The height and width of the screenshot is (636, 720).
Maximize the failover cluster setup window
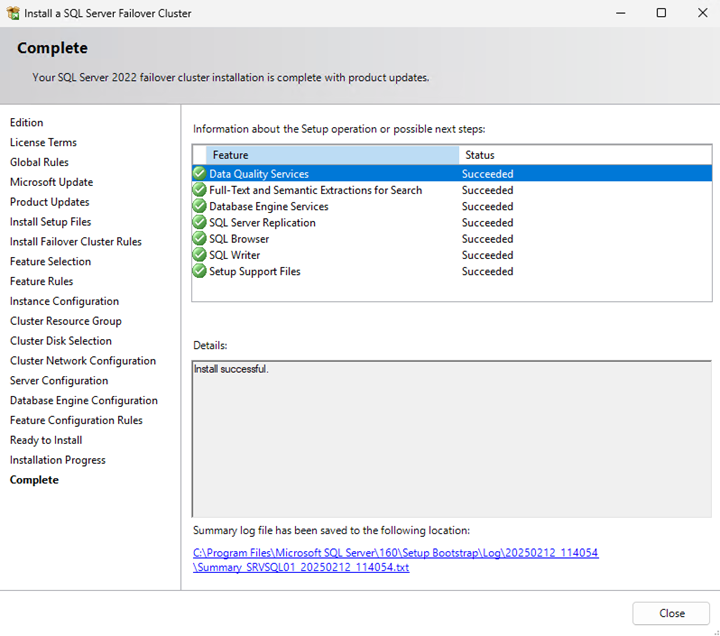[x=661, y=13]
